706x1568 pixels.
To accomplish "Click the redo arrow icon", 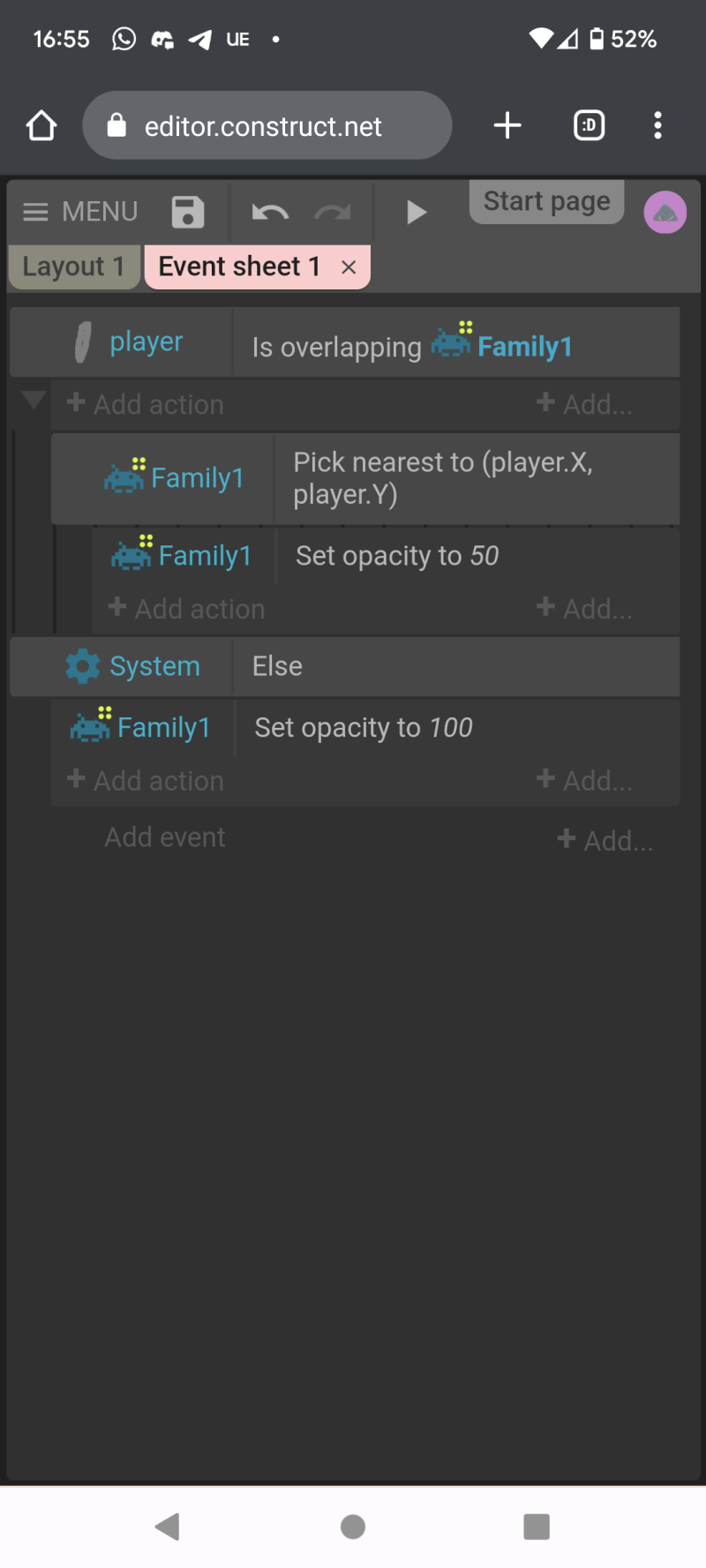I will 333,213.
